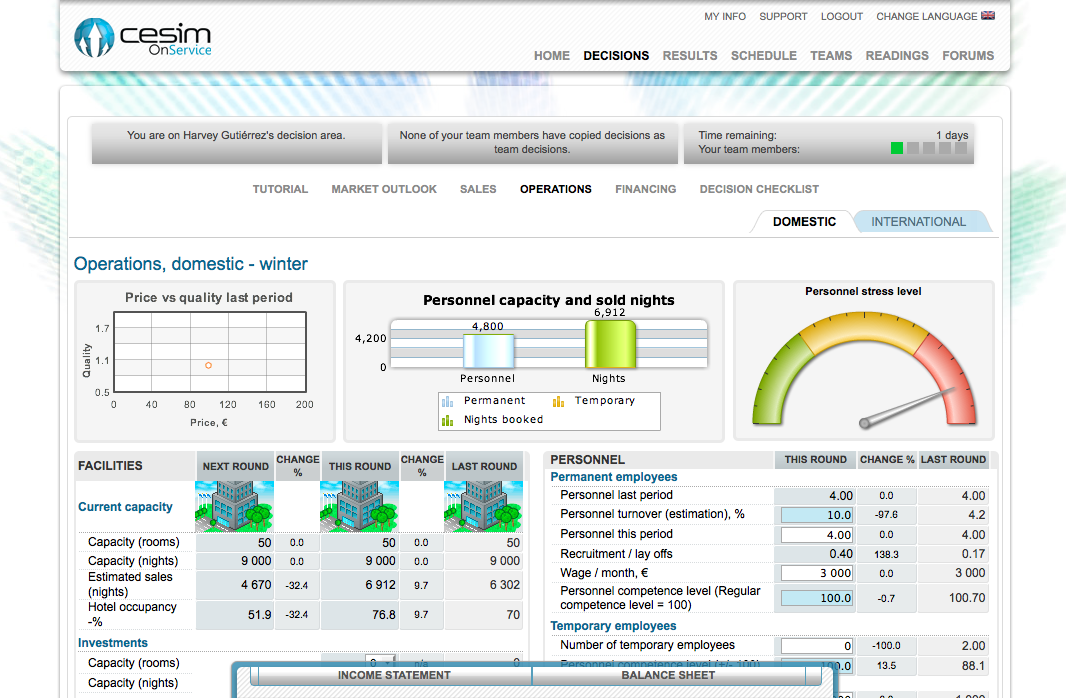Select the blue Permanent legend icon
The width and height of the screenshot is (1066, 698).
tap(448, 400)
